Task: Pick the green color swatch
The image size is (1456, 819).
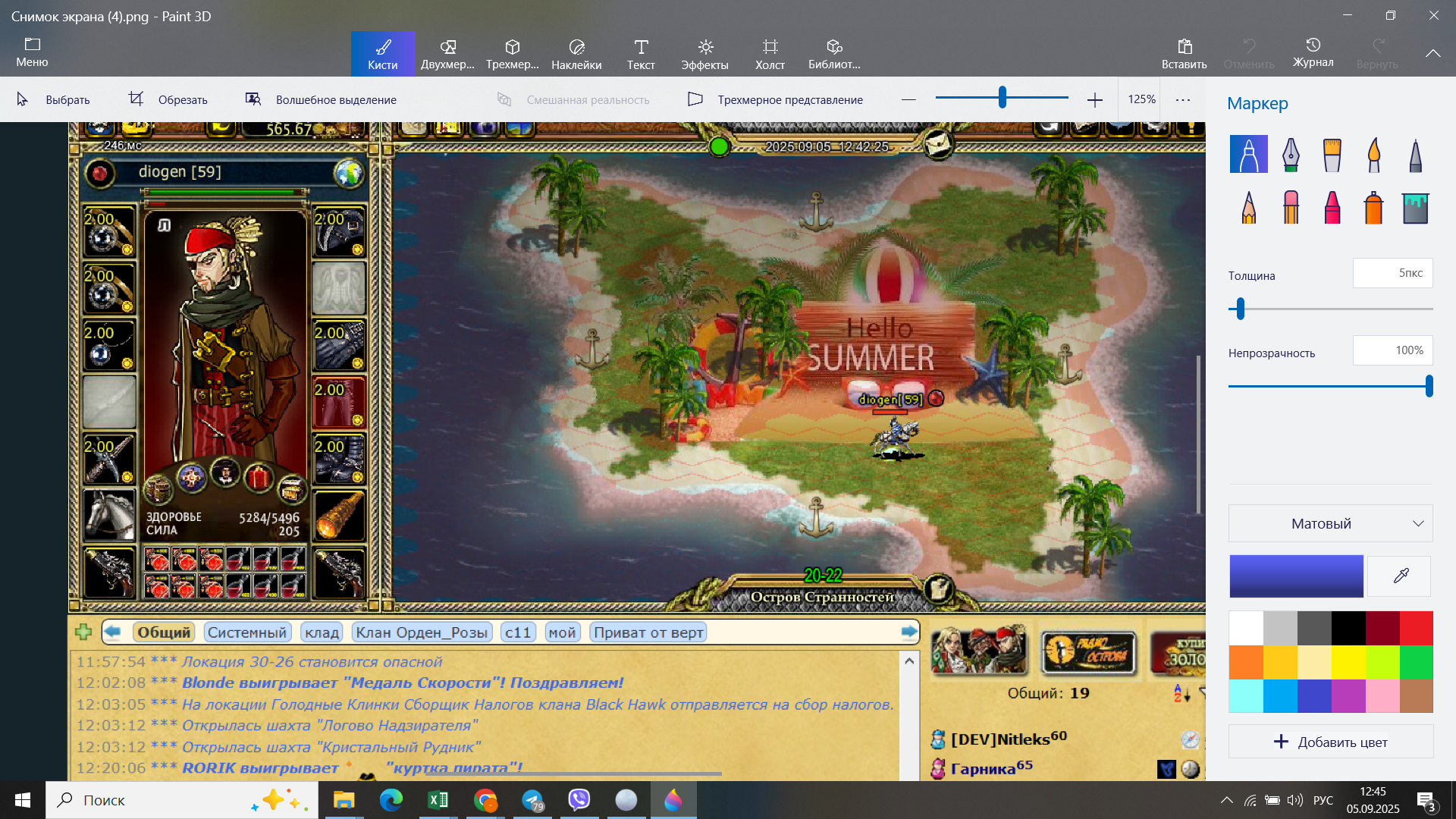Action: coord(1416,662)
